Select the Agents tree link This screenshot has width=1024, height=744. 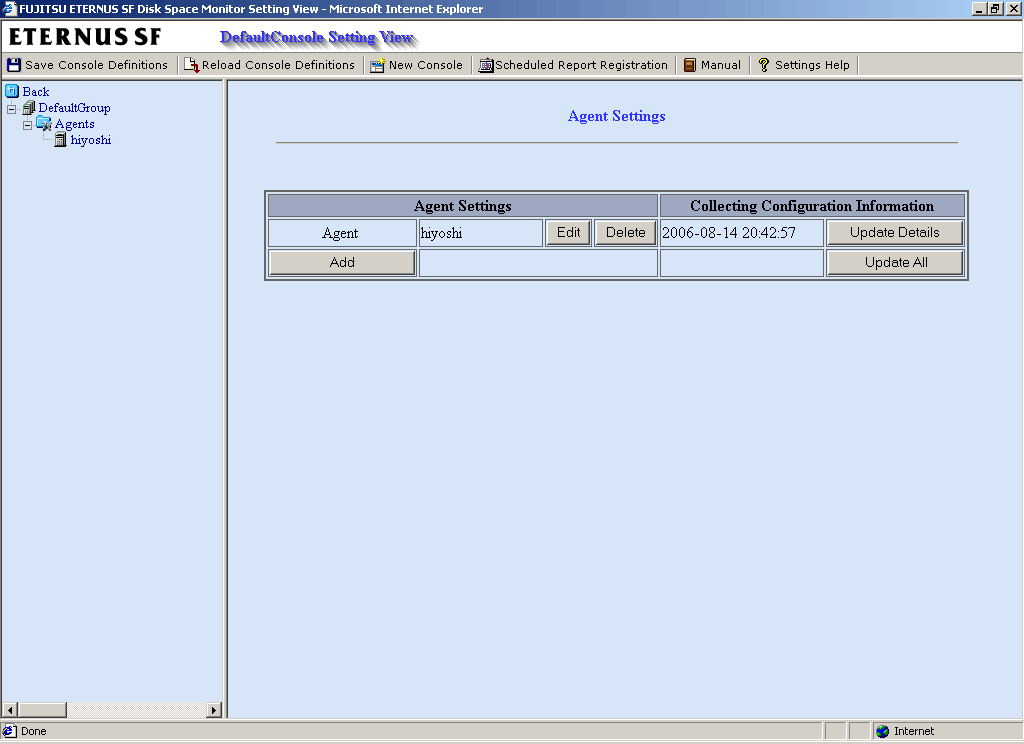coord(74,124)
